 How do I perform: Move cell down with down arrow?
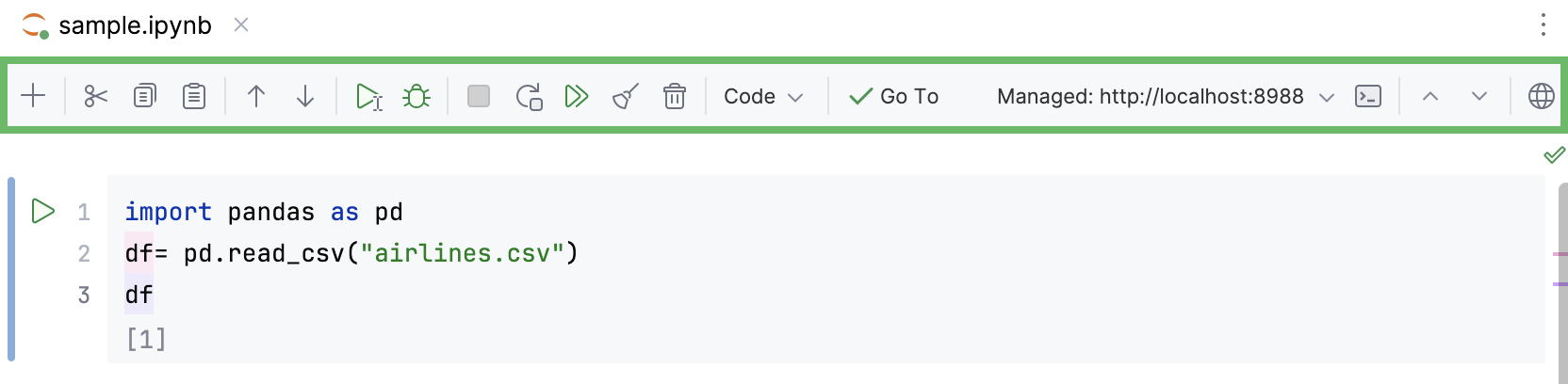(x=305, y=96)
